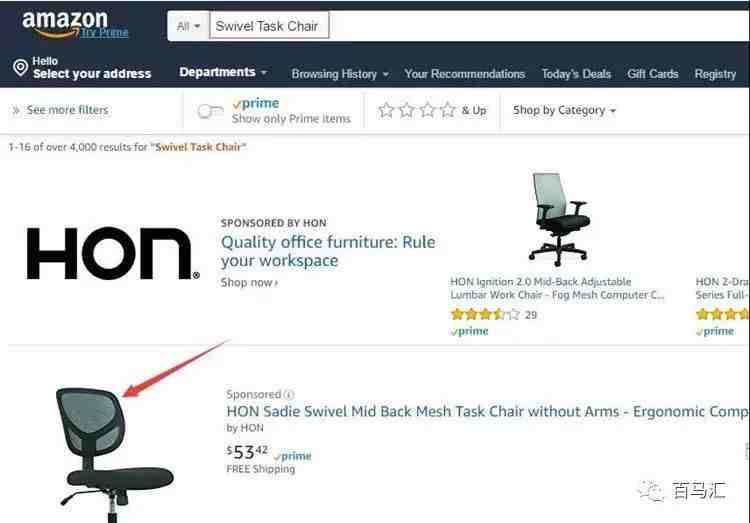Click the Try Prime link
750x523 pixels.
104,33
